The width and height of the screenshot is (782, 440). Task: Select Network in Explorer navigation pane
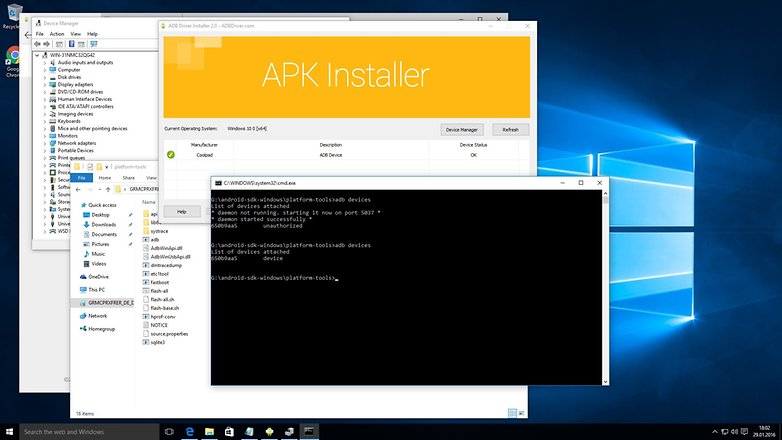coord(93,316)
